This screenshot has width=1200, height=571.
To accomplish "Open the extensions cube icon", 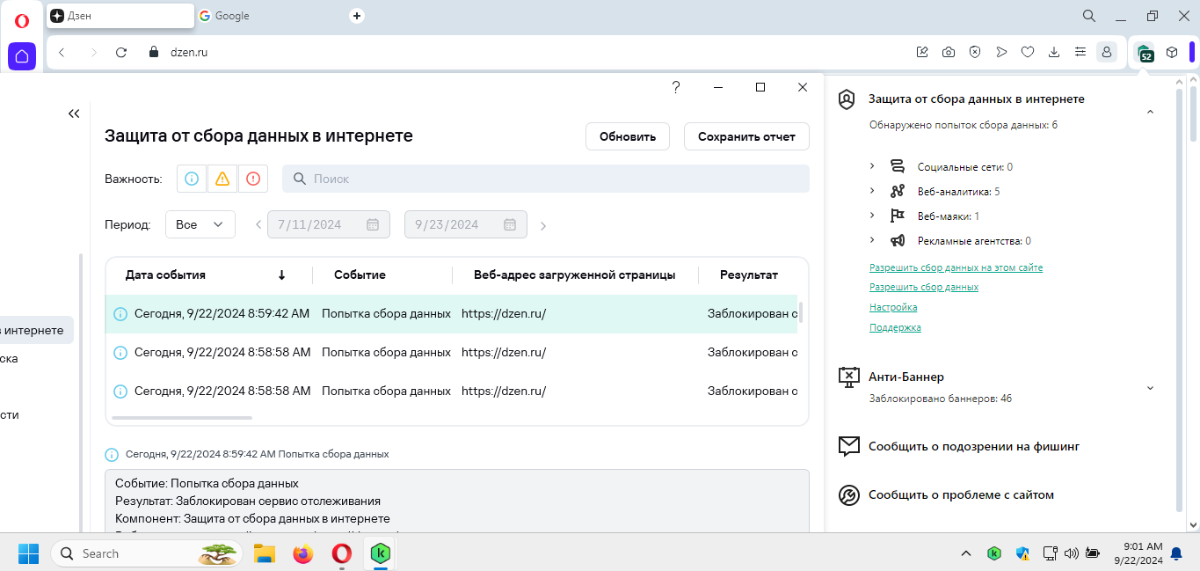I will click(1172, 52).
